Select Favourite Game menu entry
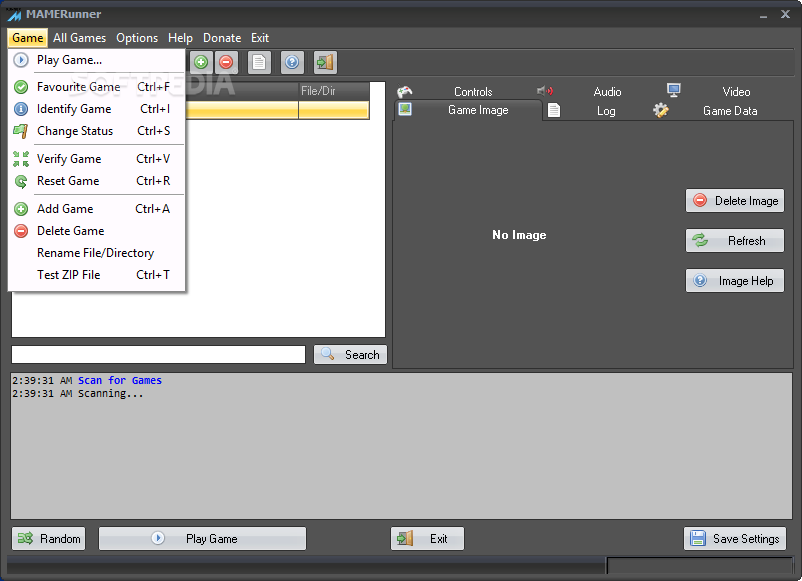 96,87
